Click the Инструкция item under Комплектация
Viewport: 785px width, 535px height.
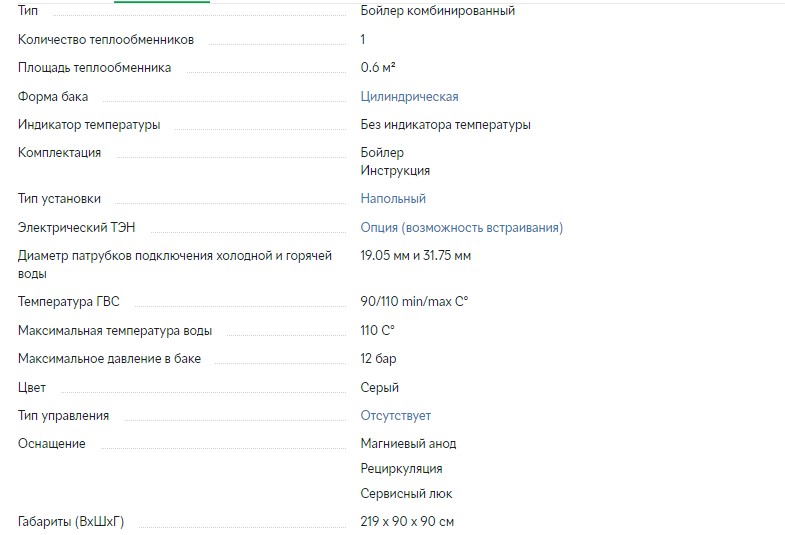(x=395, y=171)
